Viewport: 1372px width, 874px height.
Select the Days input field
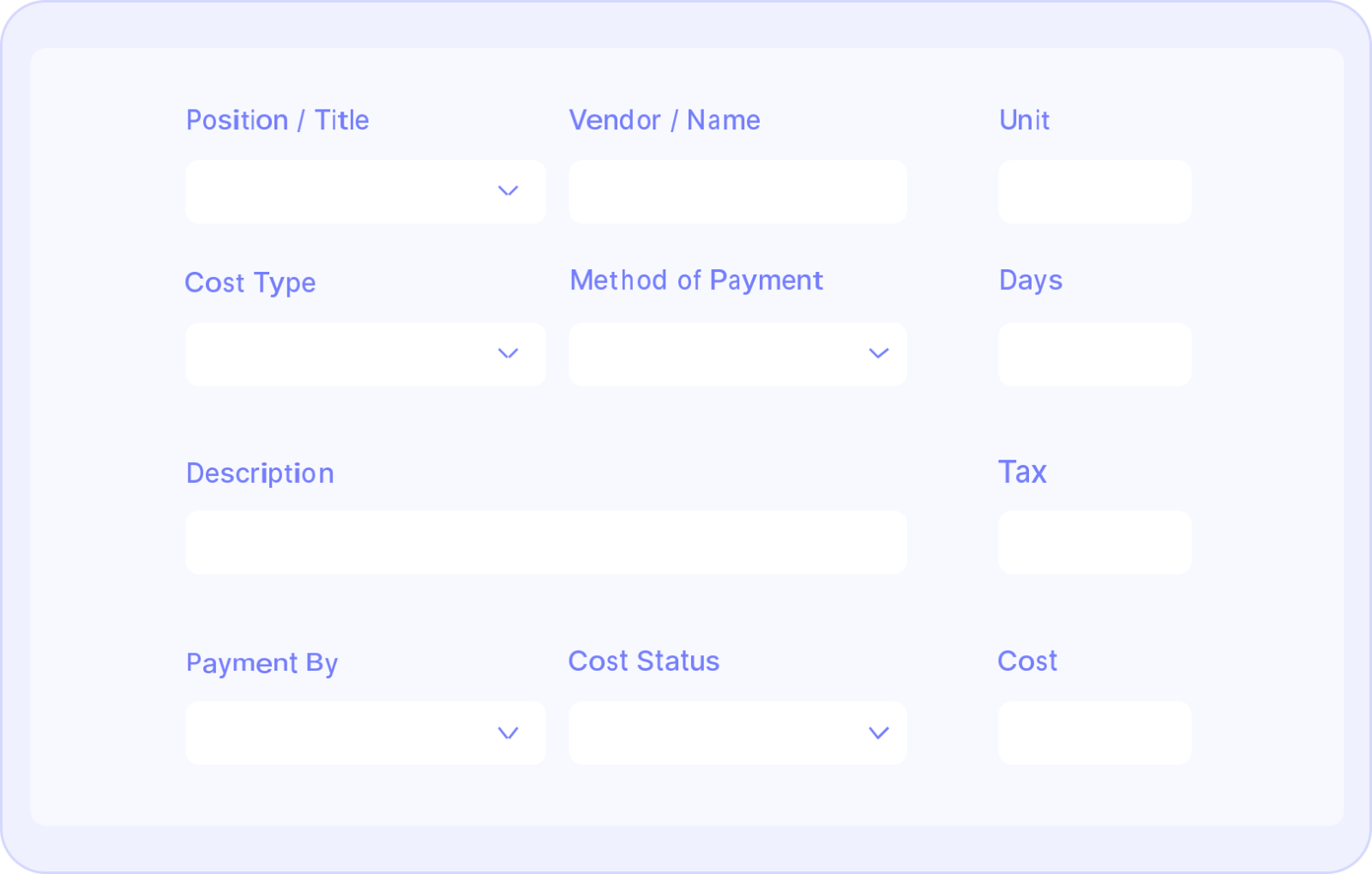pyautogui.click(x=1094, y=354)
